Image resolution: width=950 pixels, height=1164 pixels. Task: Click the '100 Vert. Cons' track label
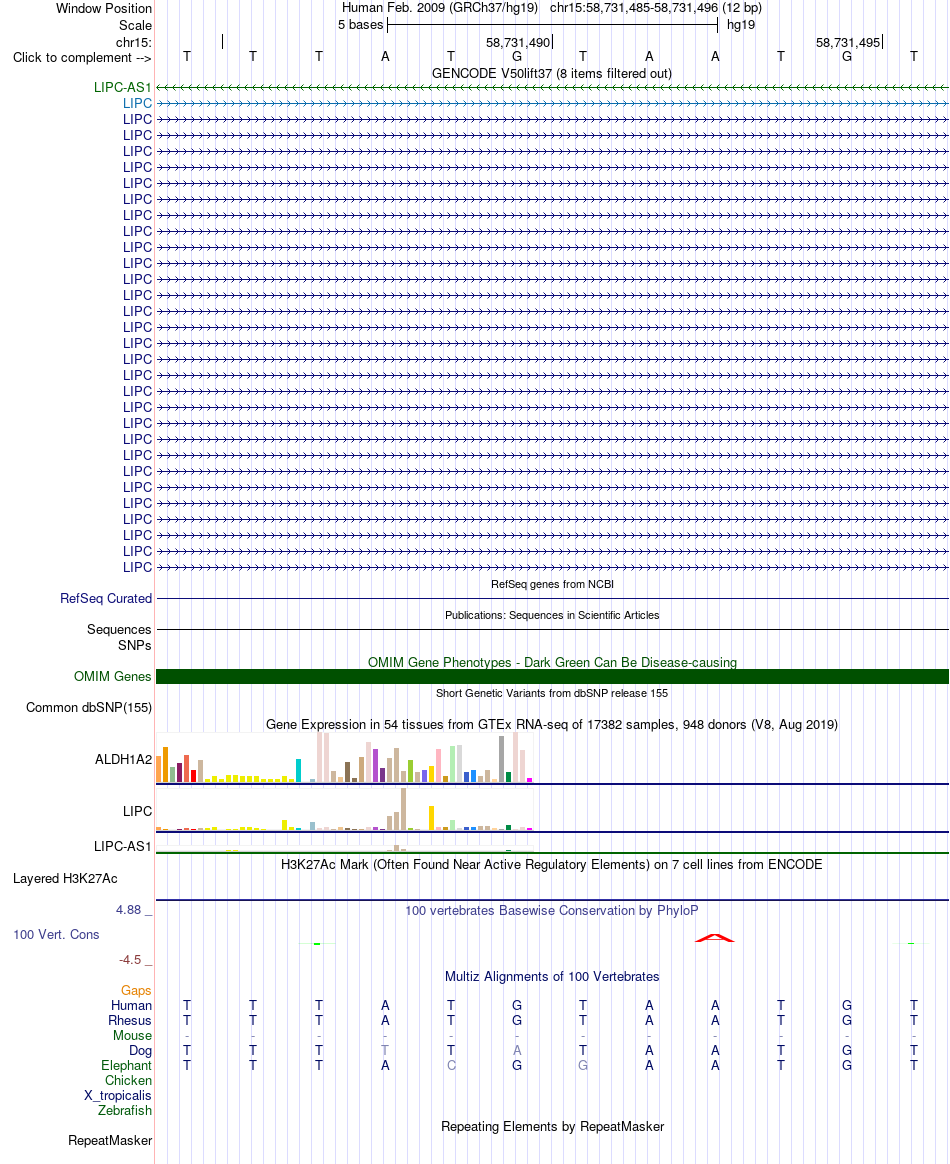56,935
